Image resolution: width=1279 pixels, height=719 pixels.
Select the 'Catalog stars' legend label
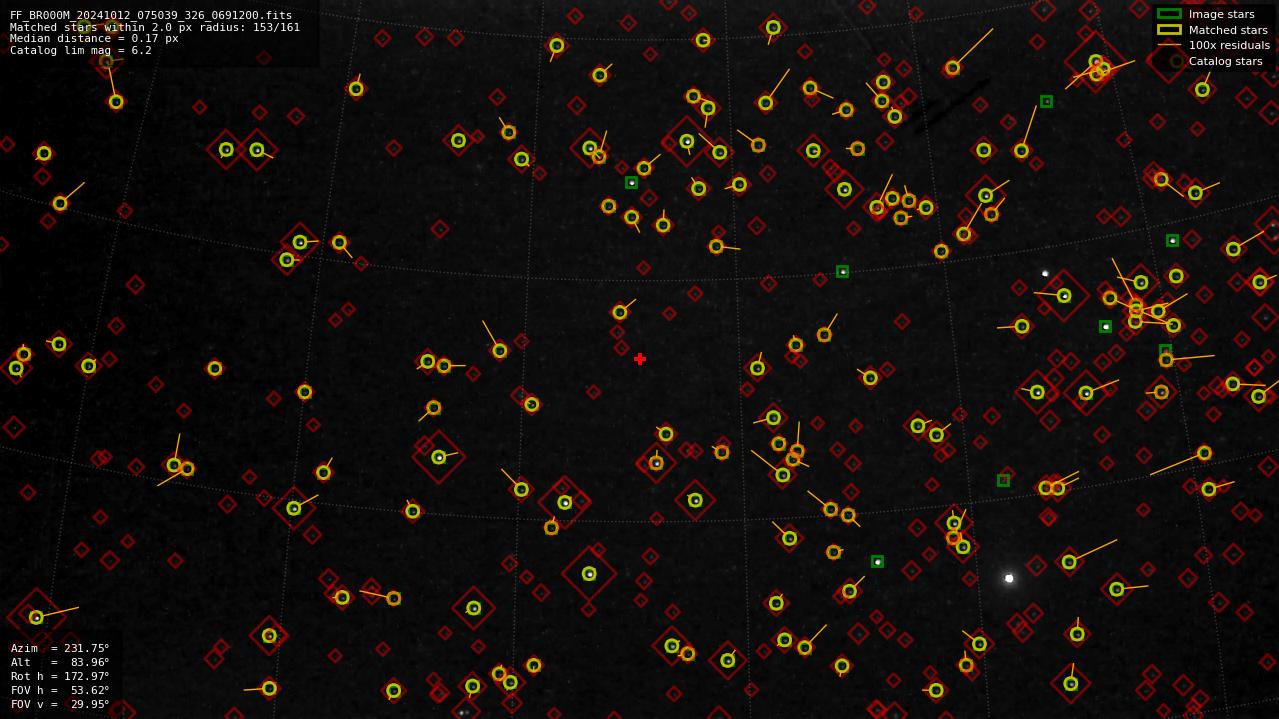click(x=1225, y=62)
